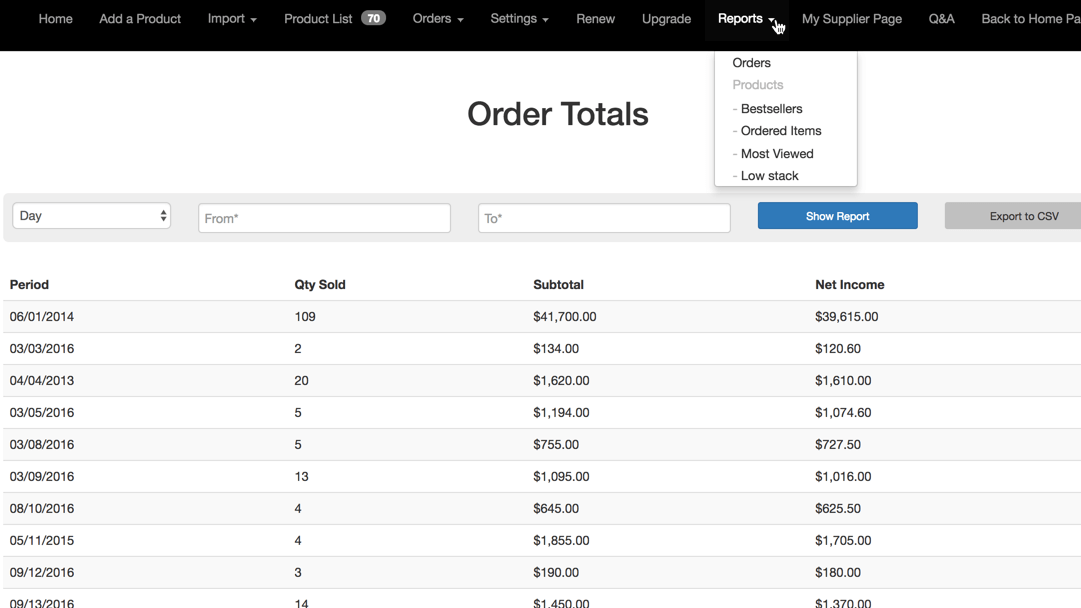Go to the Renew page
The height and width of the screenshot is (608, 1081).
[595, 19]
